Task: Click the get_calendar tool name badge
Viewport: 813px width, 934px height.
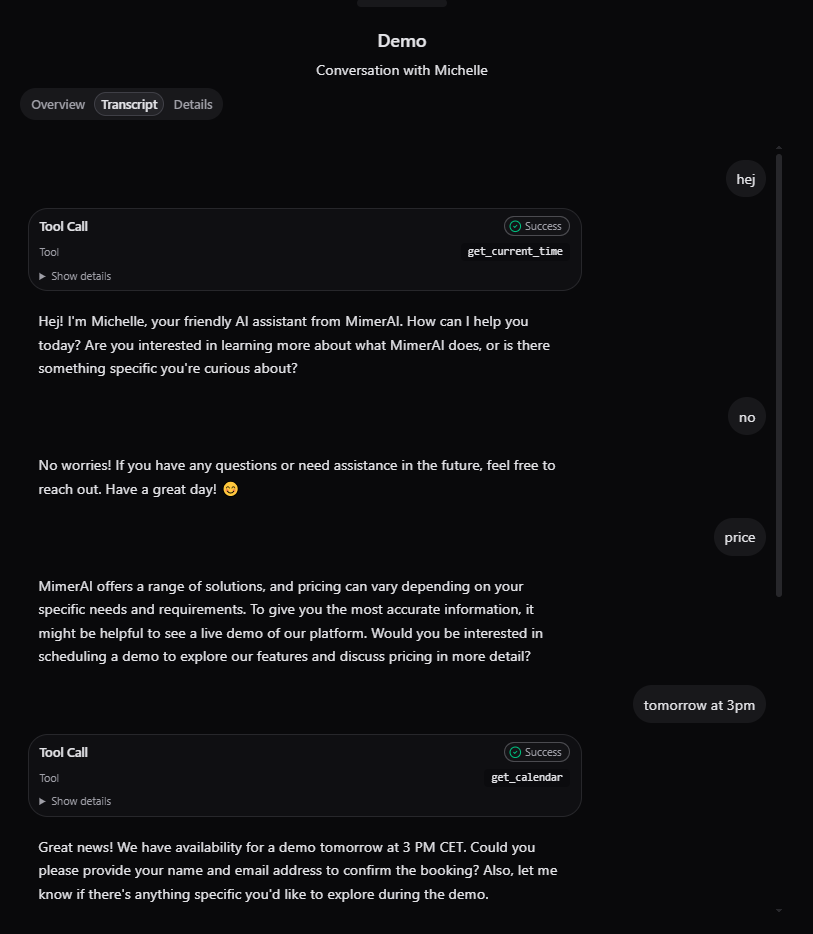Action: [x=527, y=778]
